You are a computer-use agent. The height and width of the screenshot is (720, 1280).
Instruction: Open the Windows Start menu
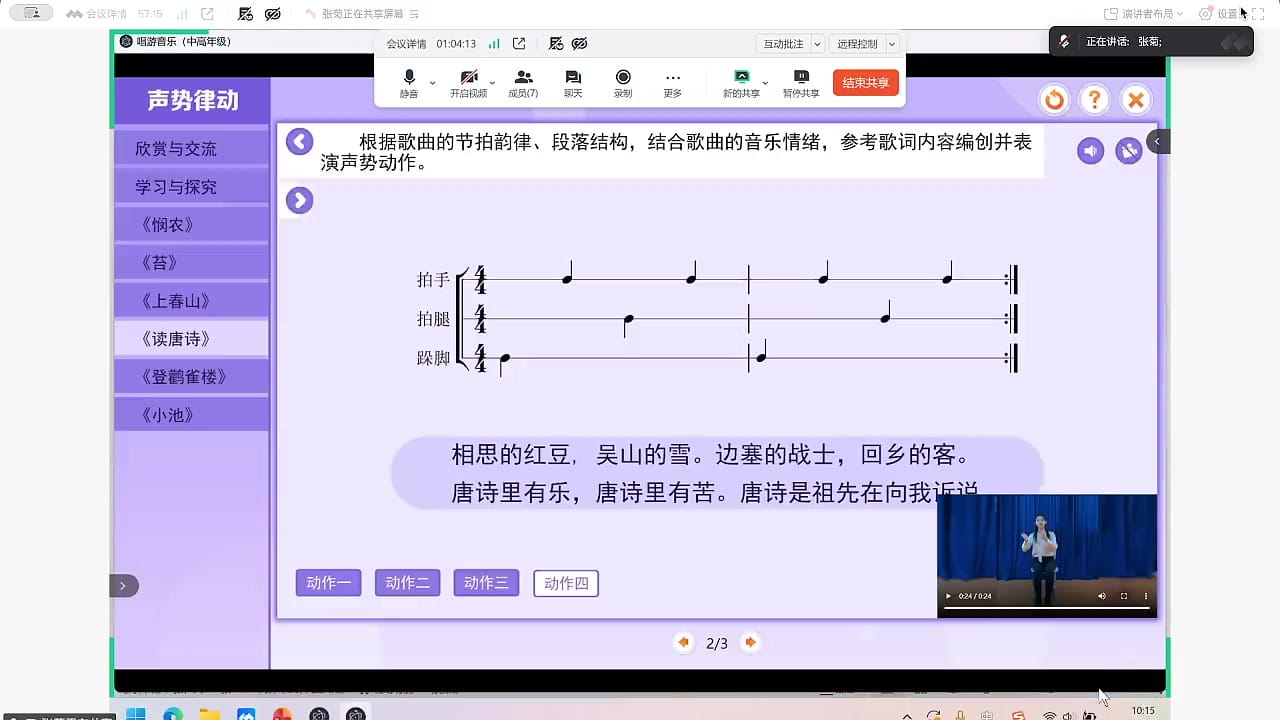136,714
